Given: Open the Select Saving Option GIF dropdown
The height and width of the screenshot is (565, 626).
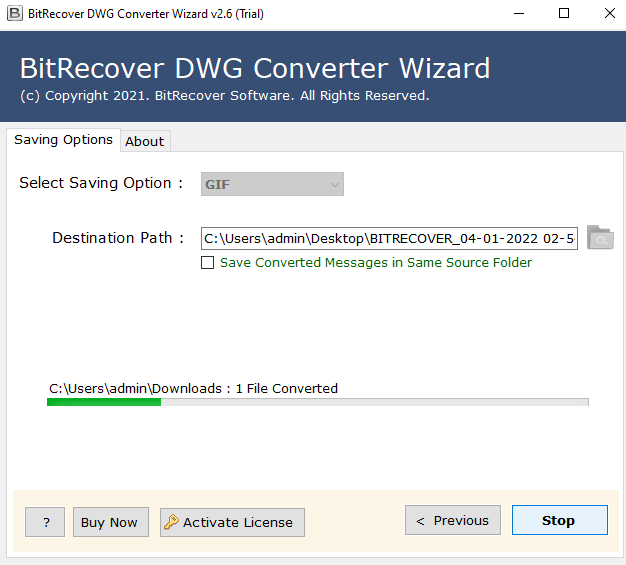Looking at the screenshot, I should (272, 184).
